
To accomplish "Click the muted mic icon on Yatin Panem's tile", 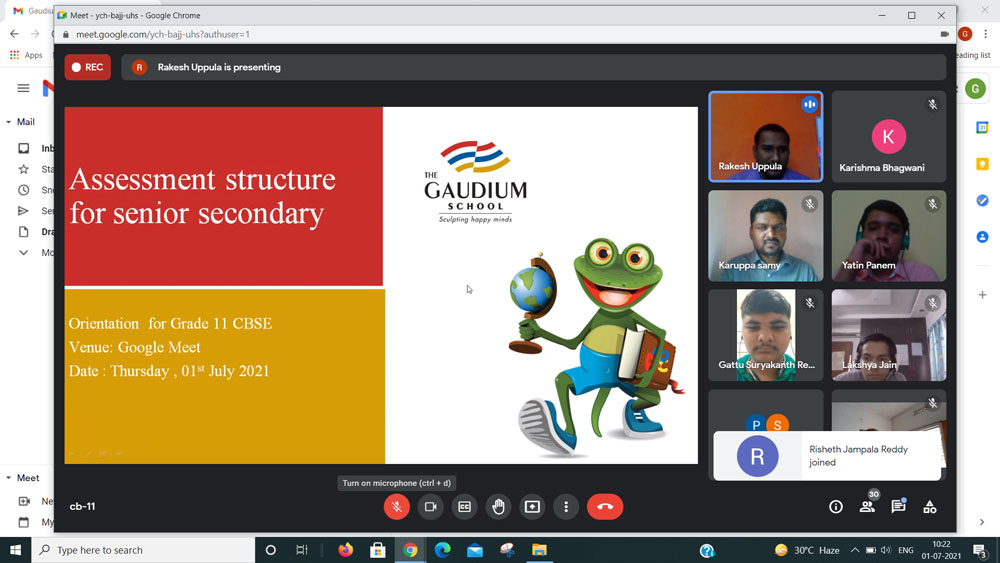I will pyautogui.click(x=932, y=203).
